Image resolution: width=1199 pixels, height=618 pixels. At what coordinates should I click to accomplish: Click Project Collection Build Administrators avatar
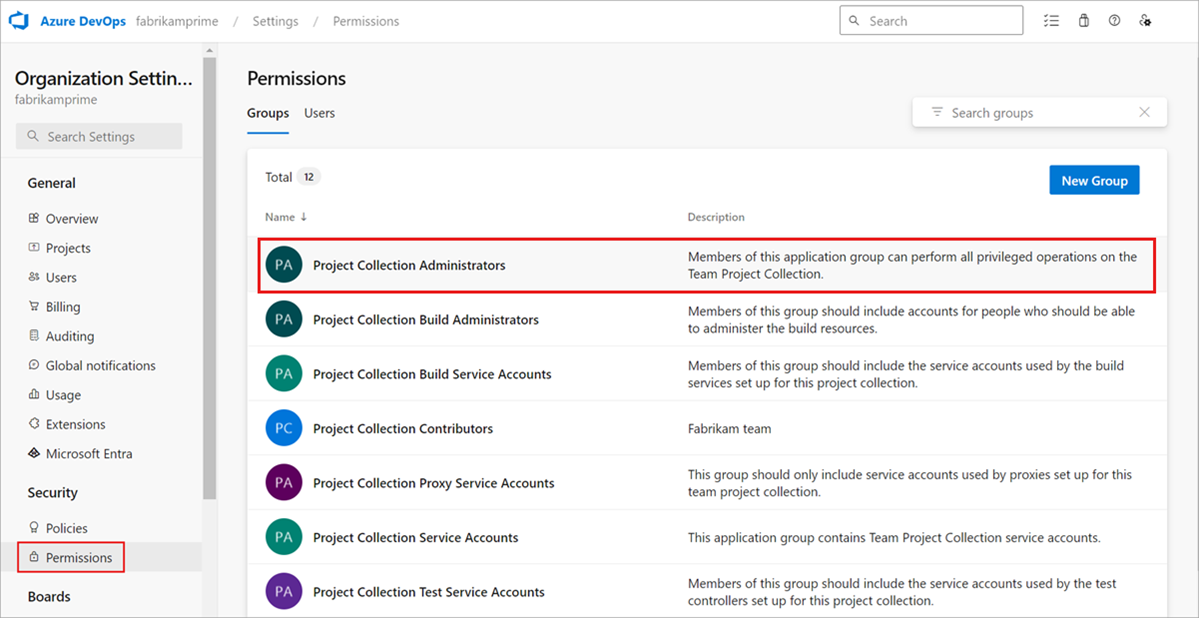(x=284, y=319)
